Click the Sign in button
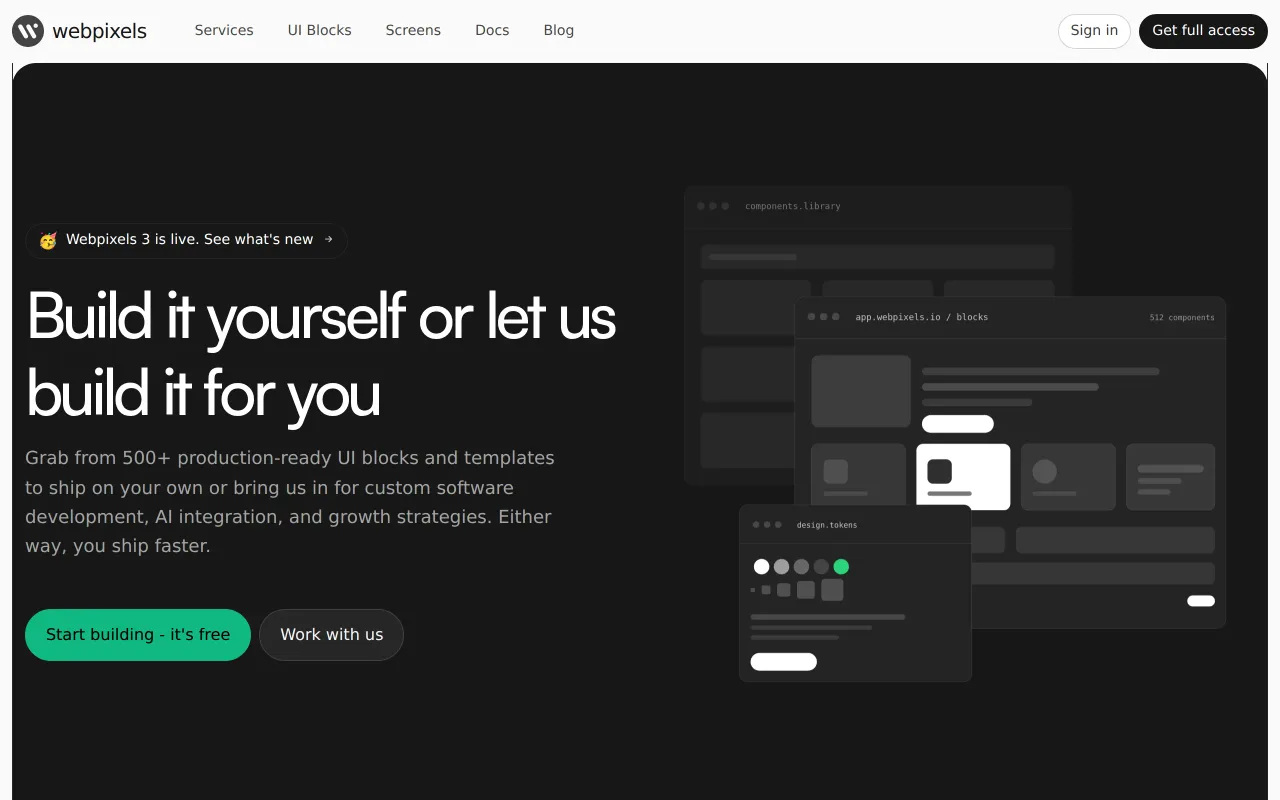The image size is (1280, 800). coord(1094,31)
